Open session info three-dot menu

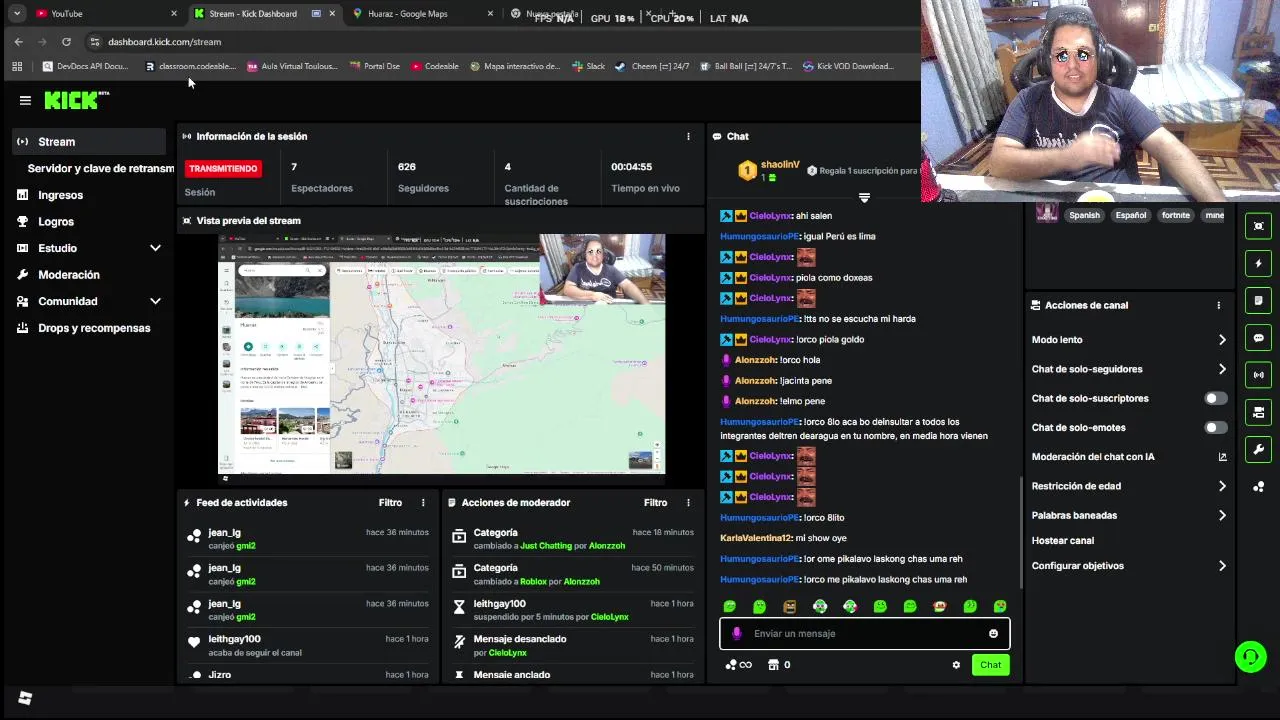click(x=688, y=136)
